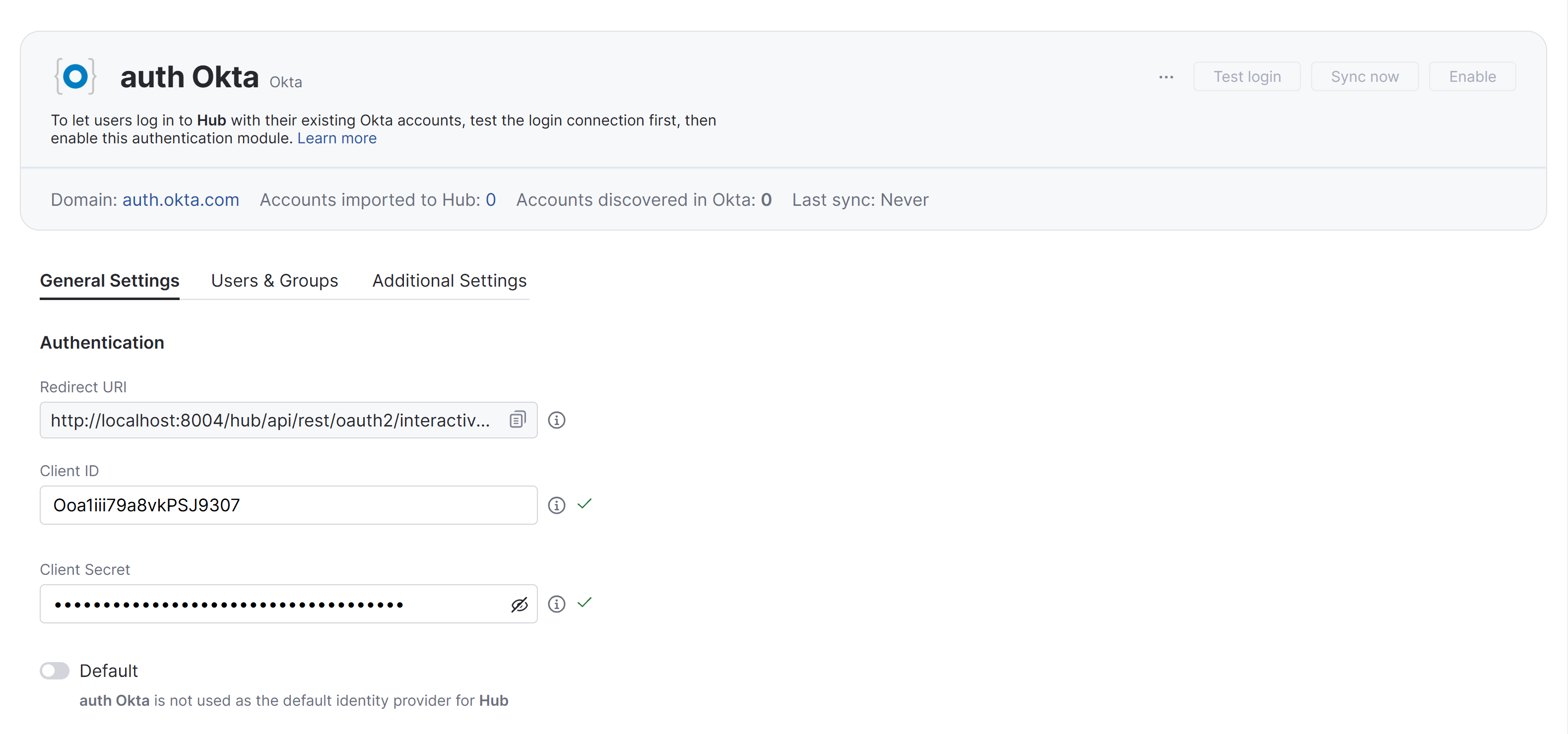The height and width of the screenshot is (734, 1568).
Task: Open the ellipsis more-options menu
Action: (1166, 77)
